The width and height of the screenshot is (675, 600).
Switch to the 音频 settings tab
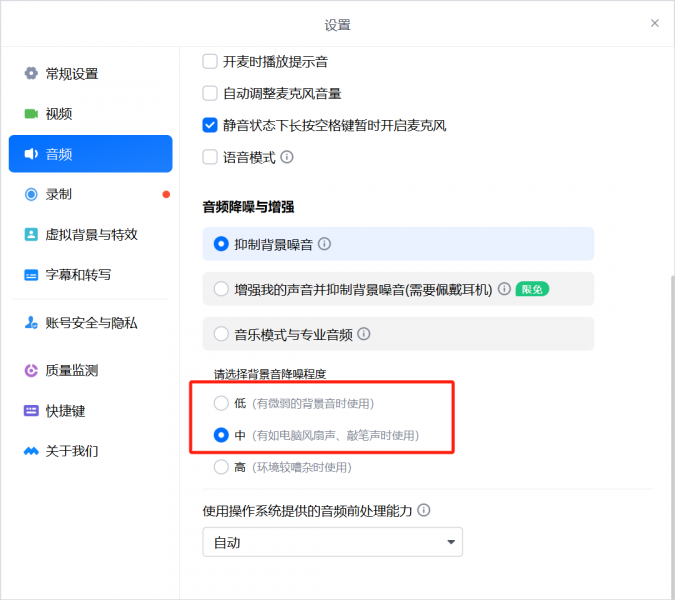[x=90, y=154]
